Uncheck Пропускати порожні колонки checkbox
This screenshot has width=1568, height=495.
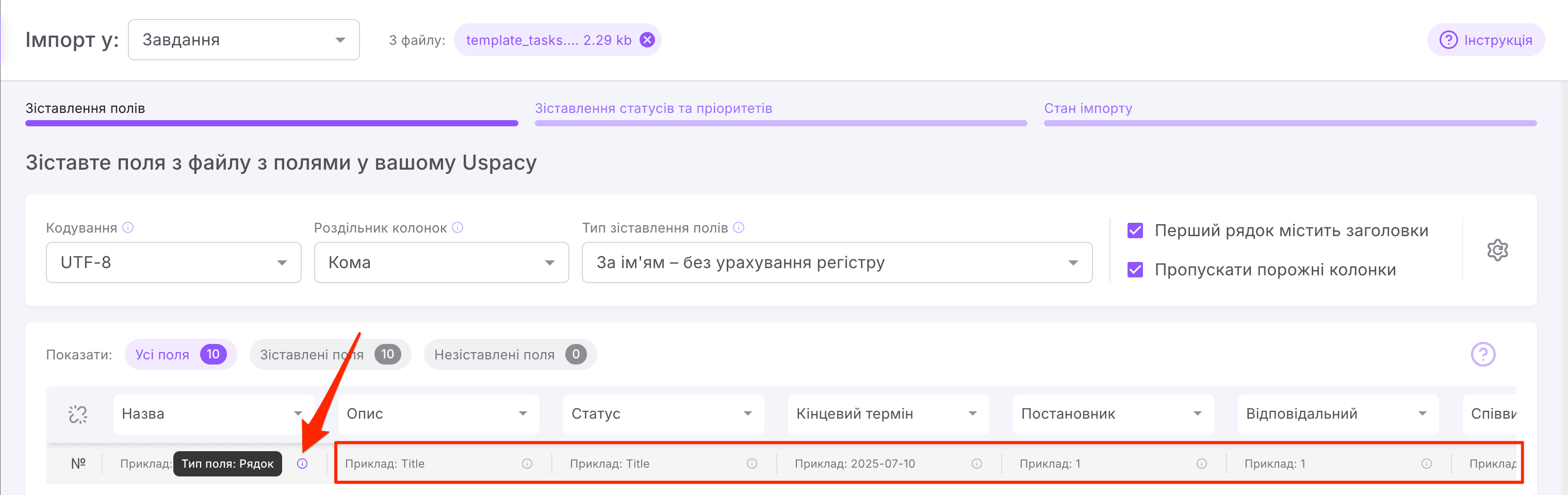[1135, 270]
